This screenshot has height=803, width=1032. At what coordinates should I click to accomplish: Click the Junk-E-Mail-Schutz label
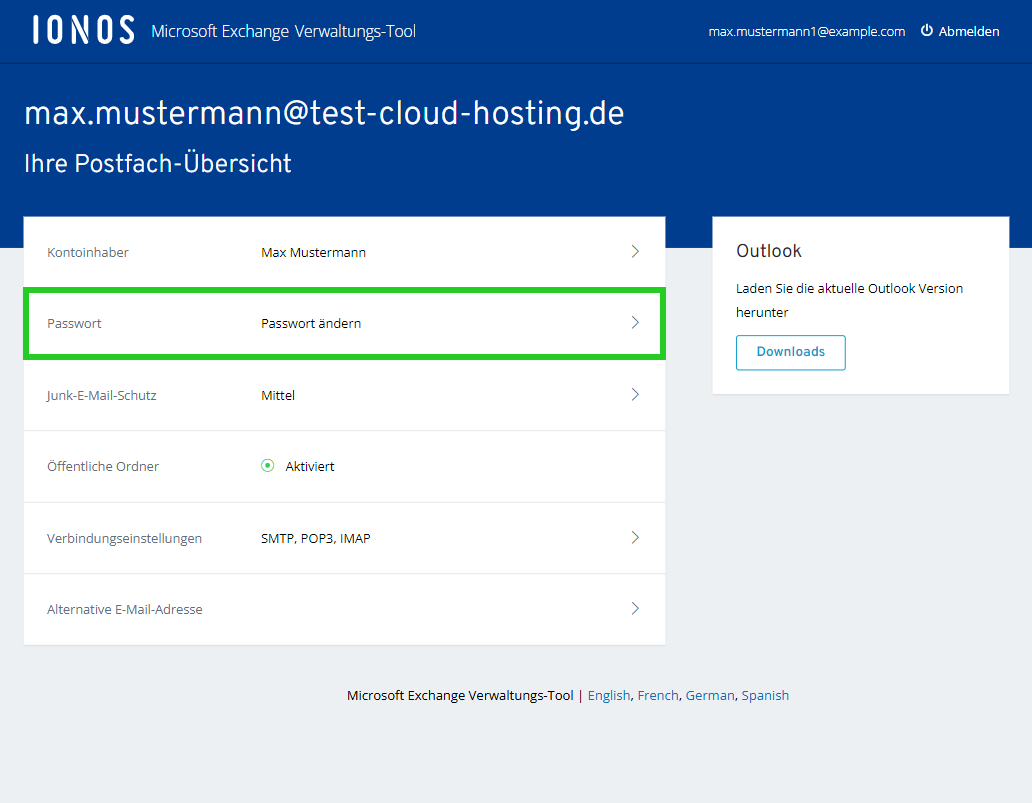101,396
